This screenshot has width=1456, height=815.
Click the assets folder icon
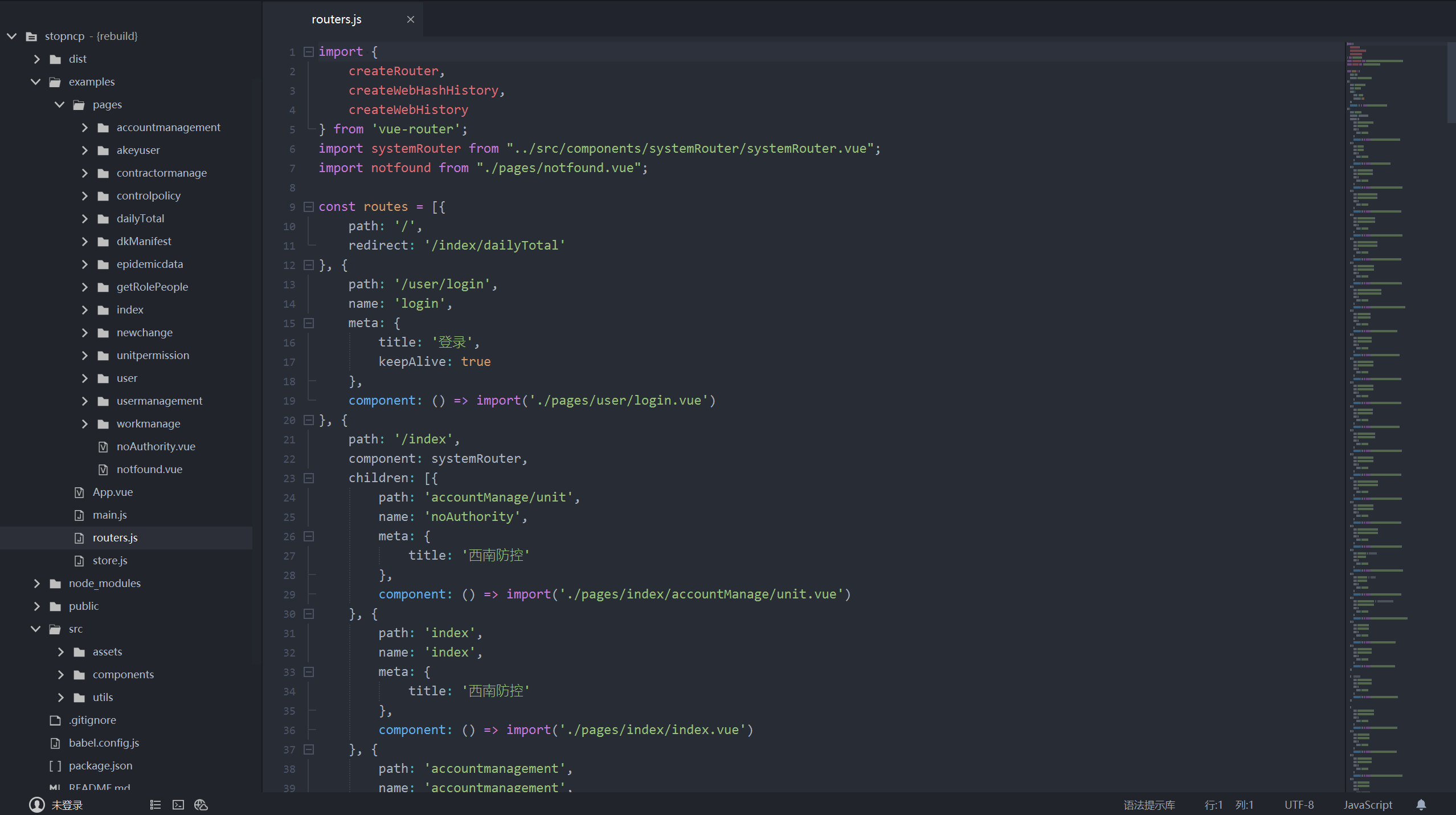tap(79, 652)
